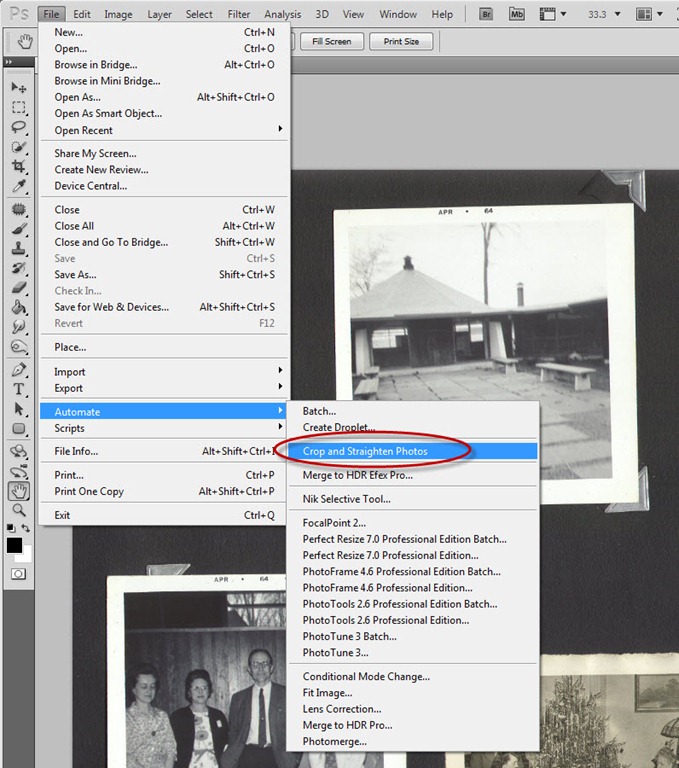Click the black foreground color swatch
The height and width of the screenshot is (768, 679).
click(x=13, y=544)
